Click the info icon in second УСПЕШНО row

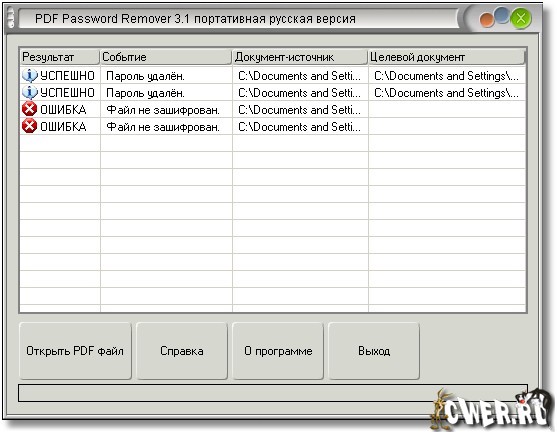[29, 92]
